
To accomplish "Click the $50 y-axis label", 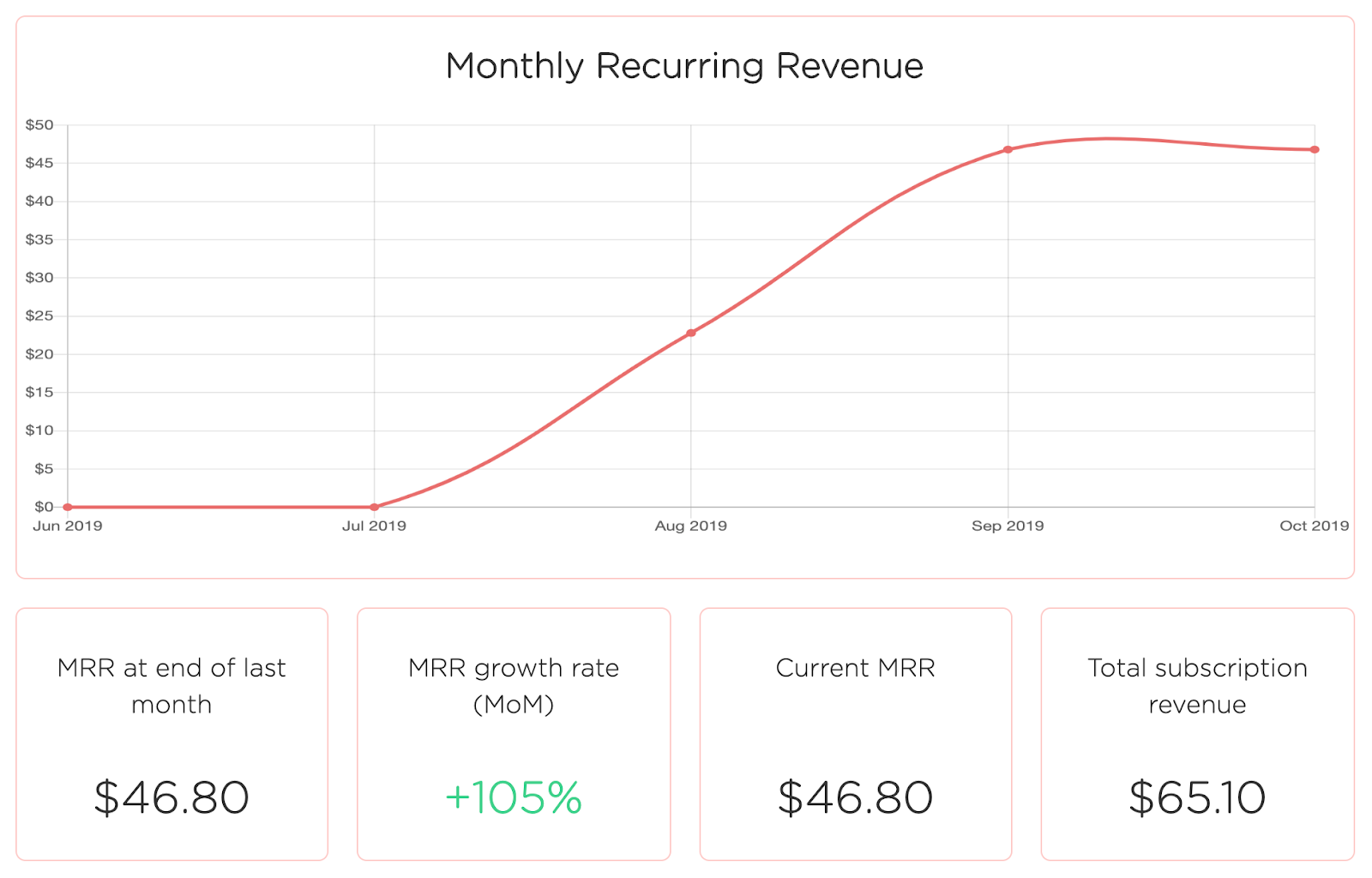I will tap(39, 125).
